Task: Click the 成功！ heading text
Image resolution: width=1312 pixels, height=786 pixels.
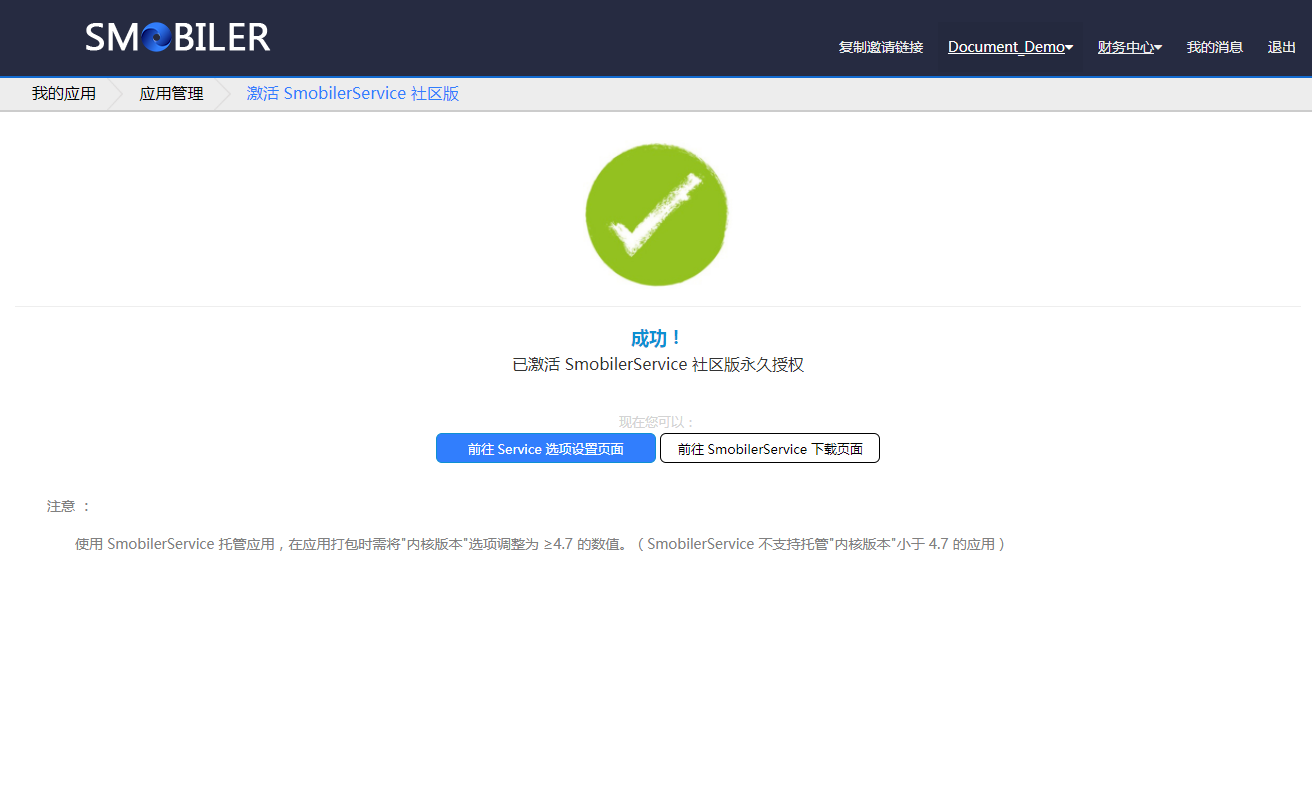Action: 657,338
